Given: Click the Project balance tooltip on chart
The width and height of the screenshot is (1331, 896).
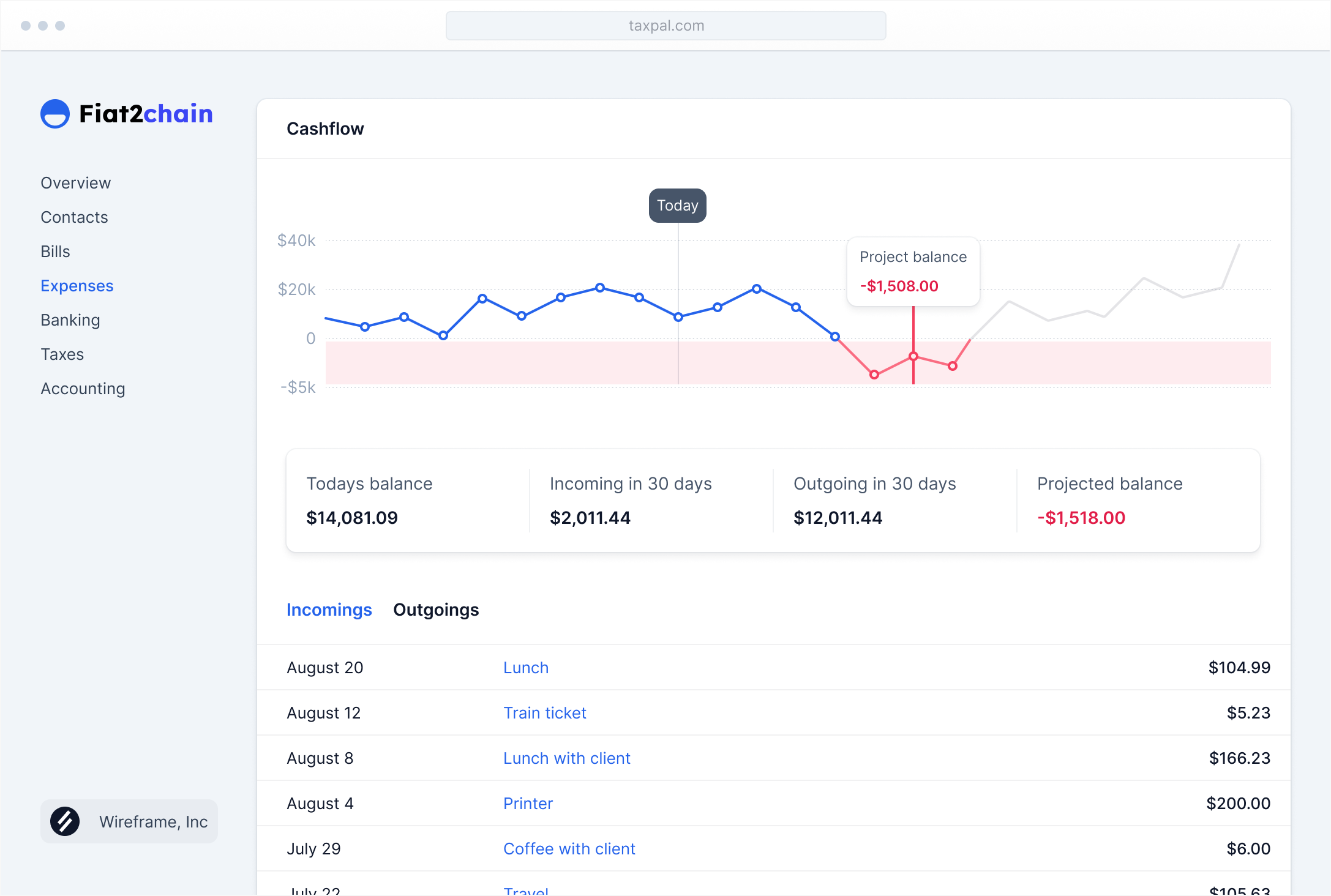Looking at the screenshot, I should click(912, 272).
